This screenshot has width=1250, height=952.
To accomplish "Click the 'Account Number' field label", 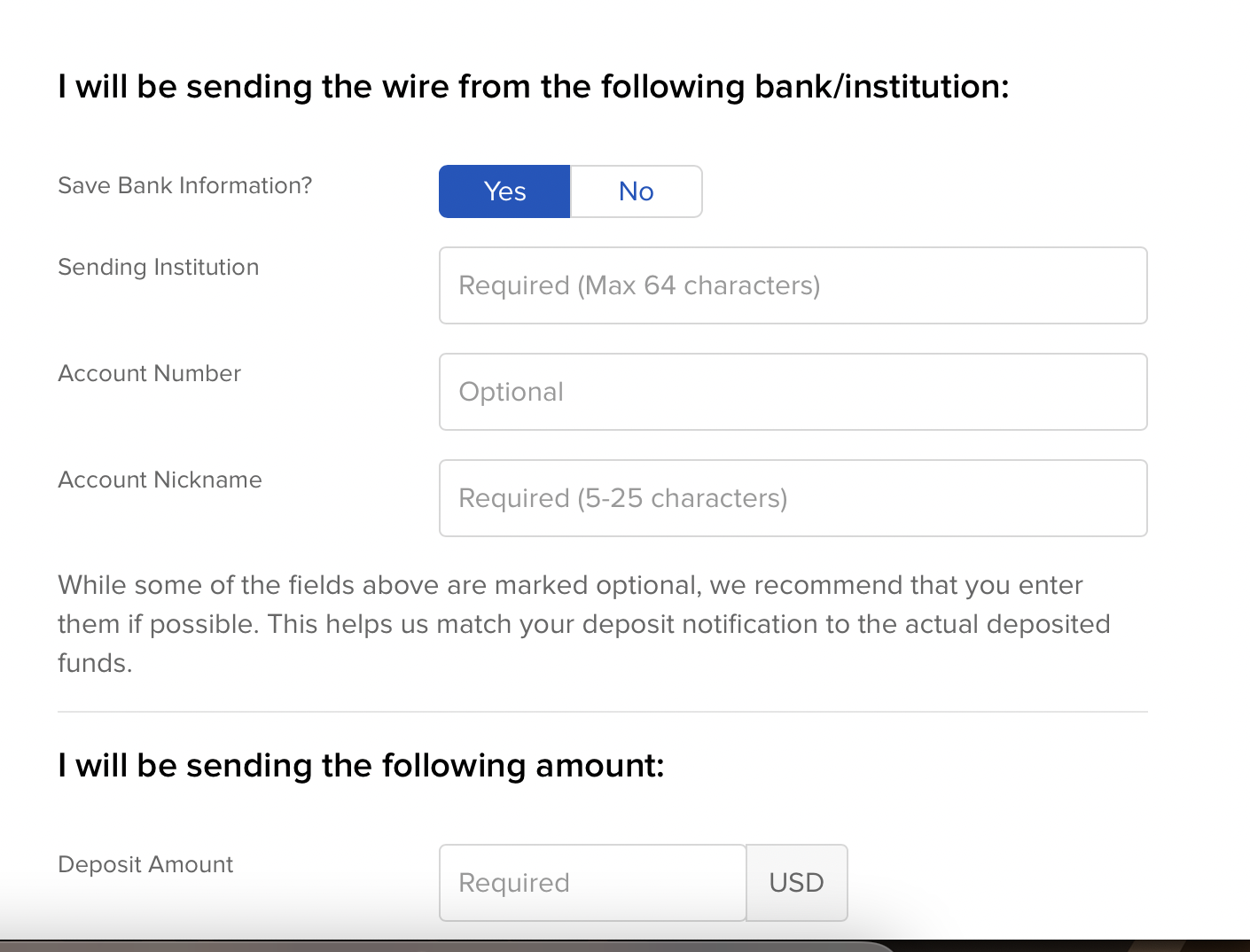I will pyautogui.click(x=150, y=373).
